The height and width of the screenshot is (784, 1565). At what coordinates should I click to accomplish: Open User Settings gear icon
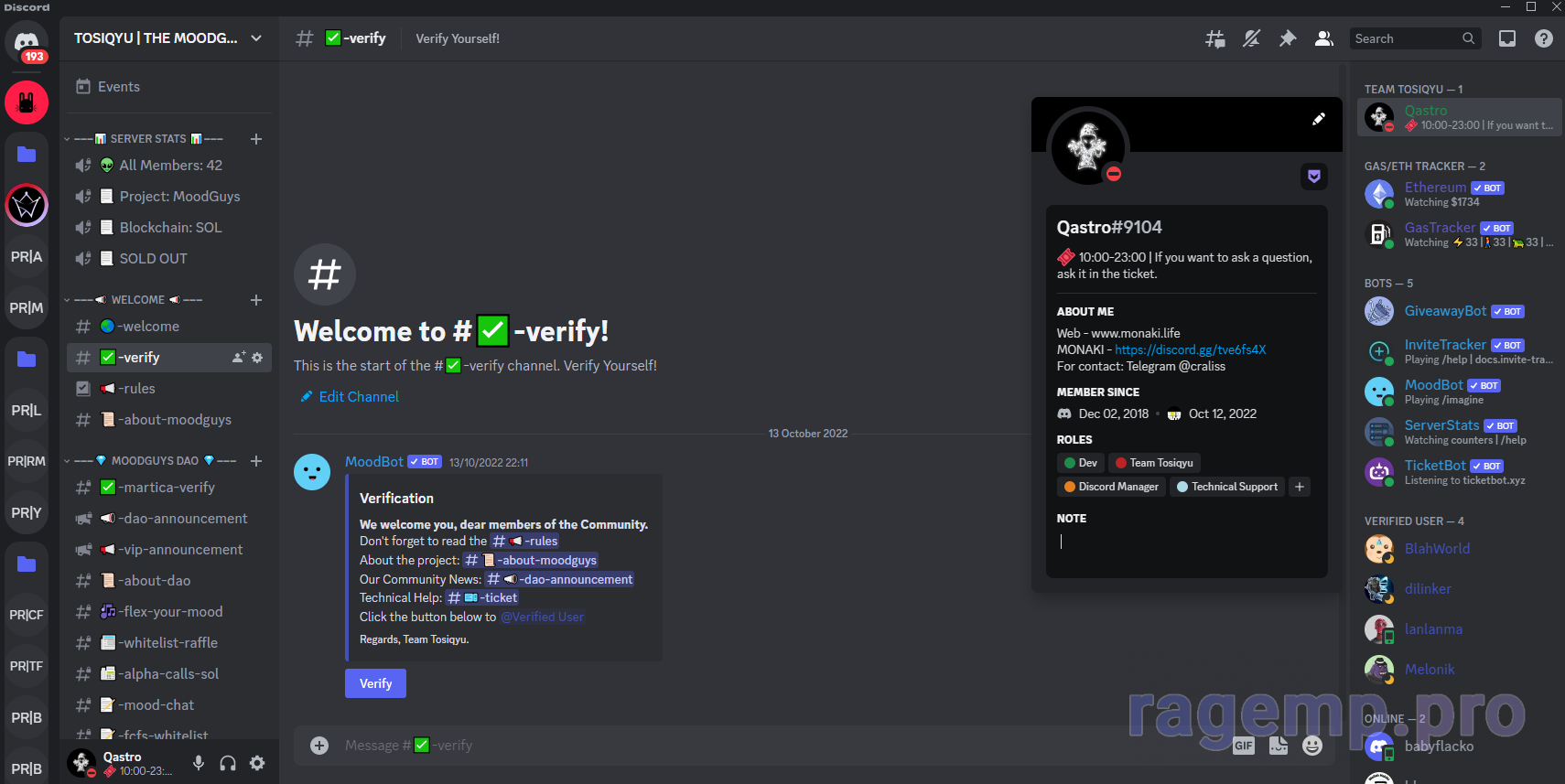(257, 763)
